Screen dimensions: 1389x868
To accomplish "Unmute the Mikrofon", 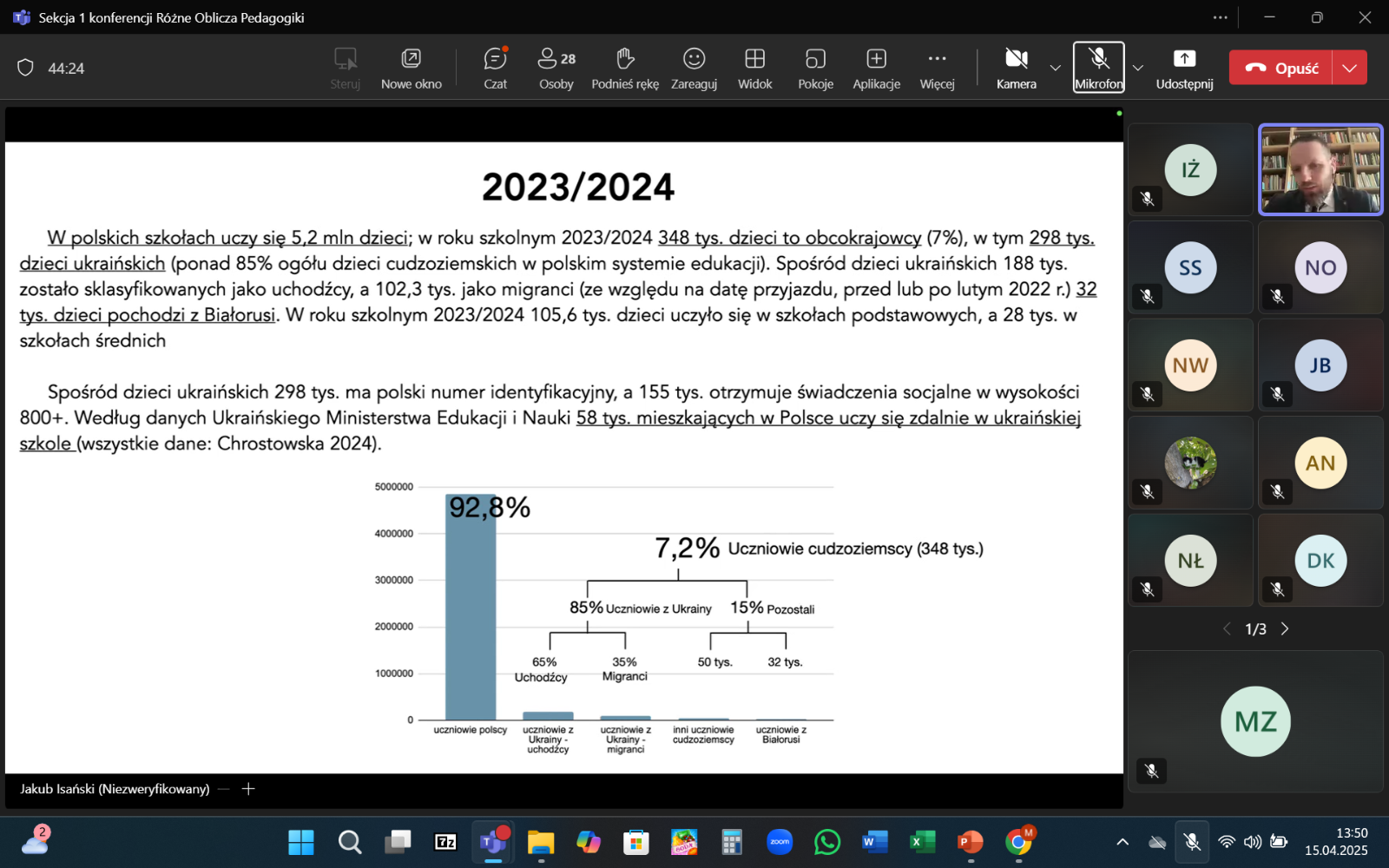I will click(1098, 68).
